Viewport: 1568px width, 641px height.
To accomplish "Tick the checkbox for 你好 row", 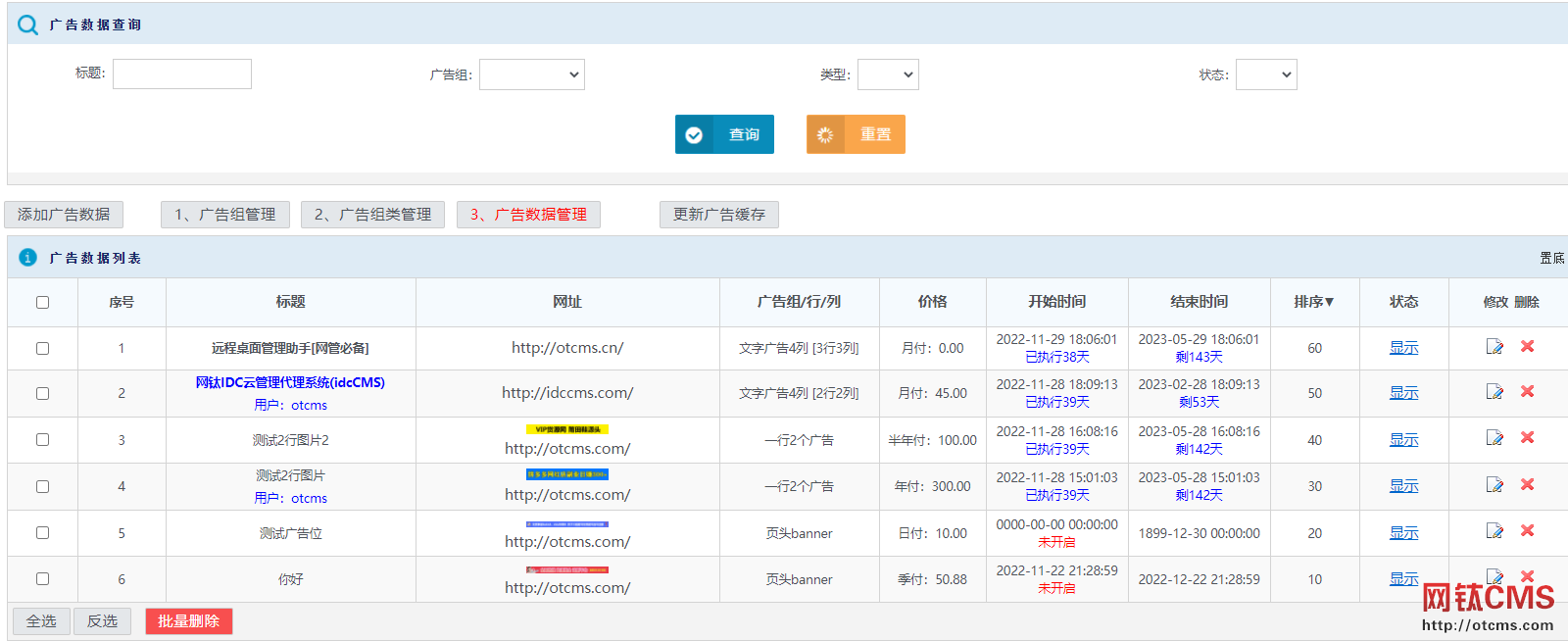I will tap(42, 578).
